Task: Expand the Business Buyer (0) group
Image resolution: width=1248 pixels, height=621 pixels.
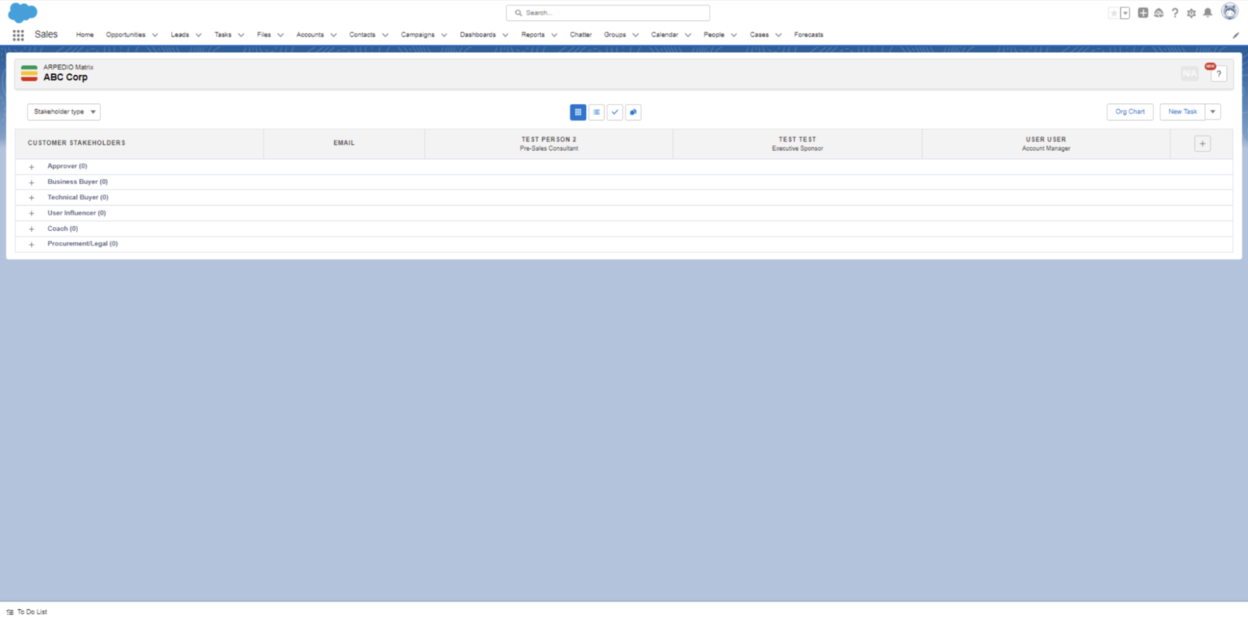Action: click(x=32, y=182)
